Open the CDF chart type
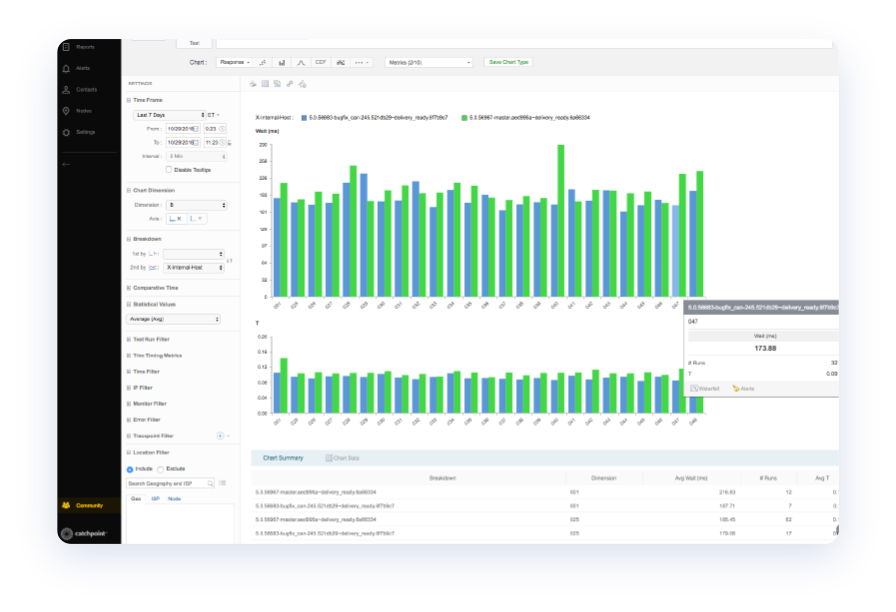Screen dimensions: 896x612 click(320, 62)
